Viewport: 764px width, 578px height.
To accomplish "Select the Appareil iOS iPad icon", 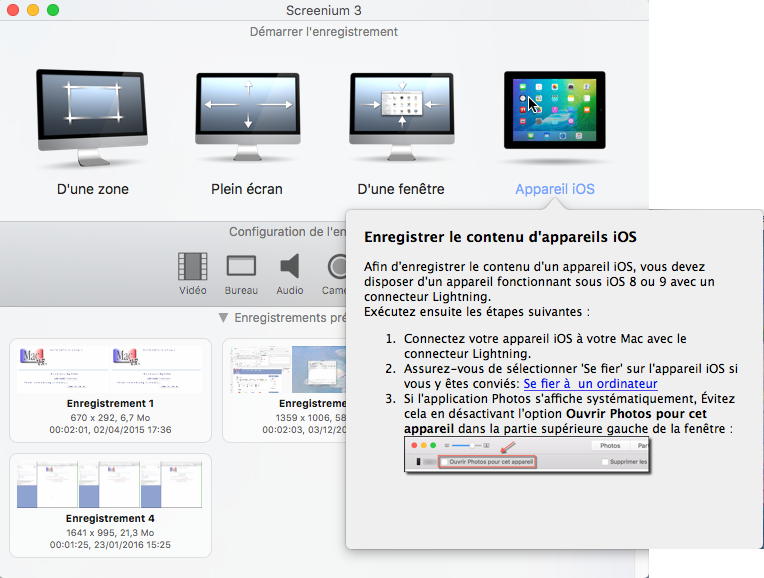I will (x=554, y=110).
